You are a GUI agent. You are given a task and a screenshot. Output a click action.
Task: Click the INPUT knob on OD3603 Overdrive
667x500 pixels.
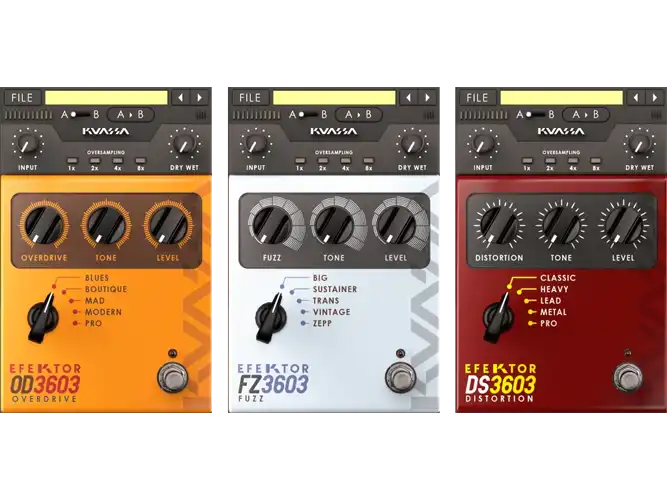(x=27, y=144)
